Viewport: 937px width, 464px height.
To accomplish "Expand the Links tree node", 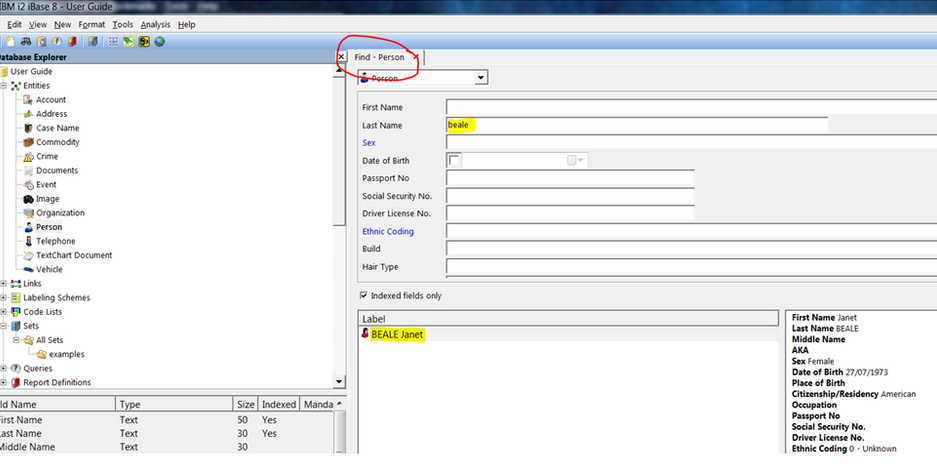I will click(x=2, y=283).
